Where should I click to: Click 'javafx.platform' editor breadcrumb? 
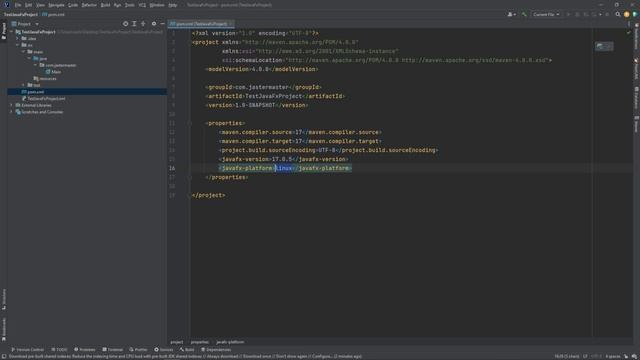coord(230,342)
